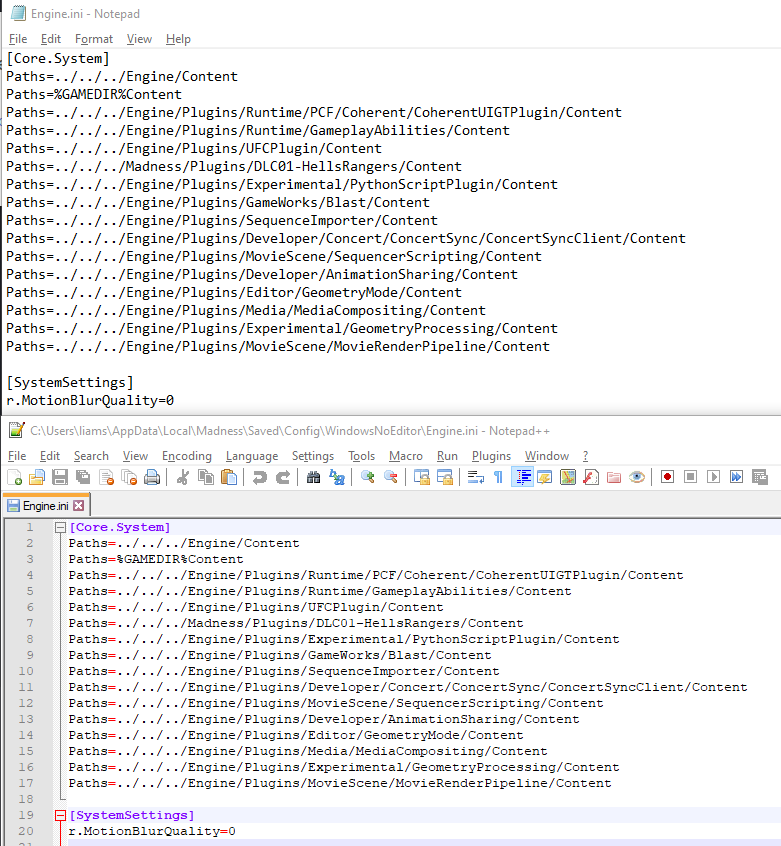
Task: Open the Edit menu in Notepad window
Action: coord(51,39)
